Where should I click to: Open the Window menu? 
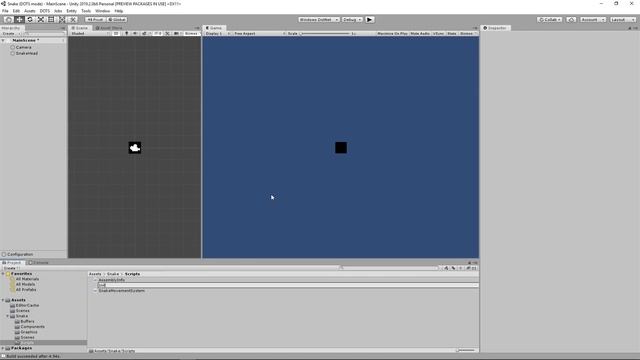pos(102,11)
